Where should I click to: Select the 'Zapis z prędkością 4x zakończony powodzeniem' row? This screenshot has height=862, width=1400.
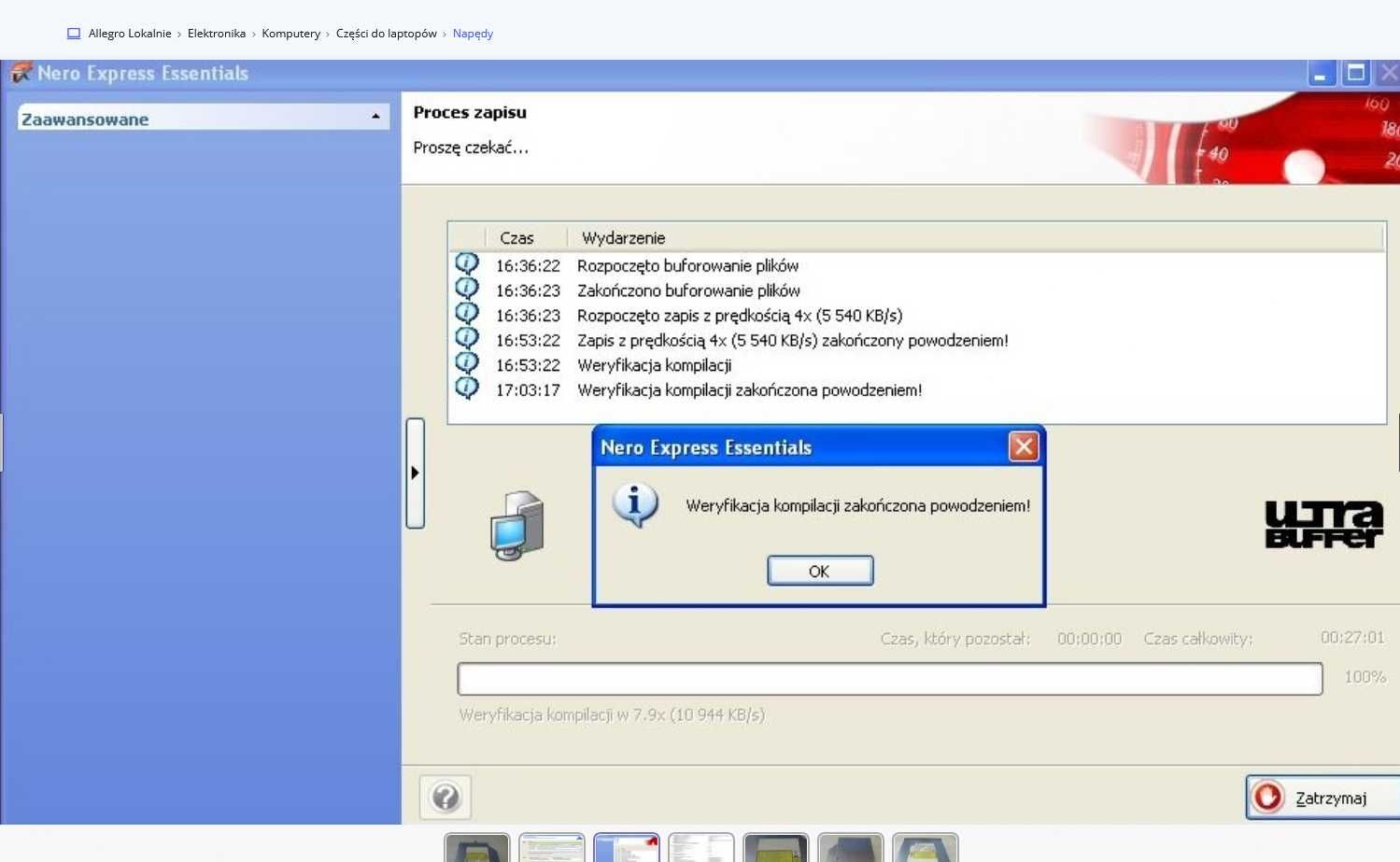tap(917, 340)
